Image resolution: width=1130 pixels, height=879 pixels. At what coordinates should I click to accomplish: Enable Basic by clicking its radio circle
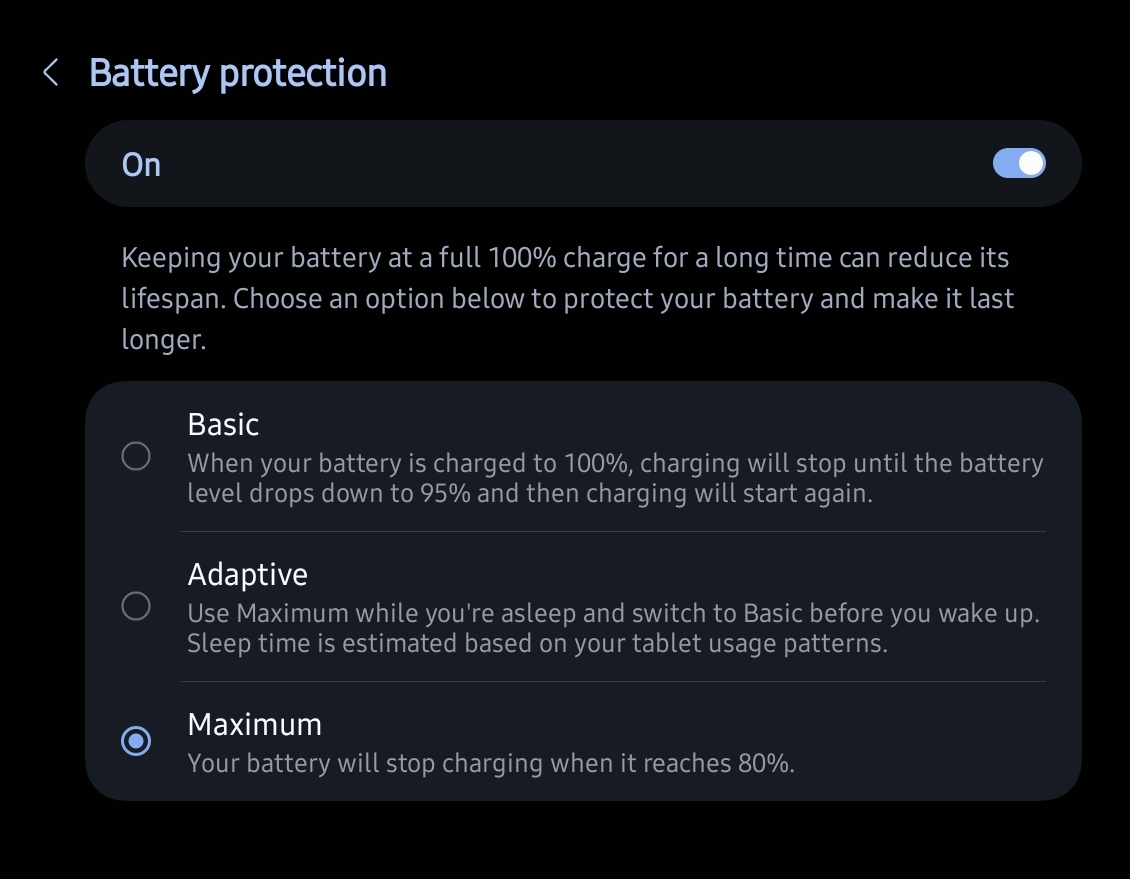click(136, 455)
